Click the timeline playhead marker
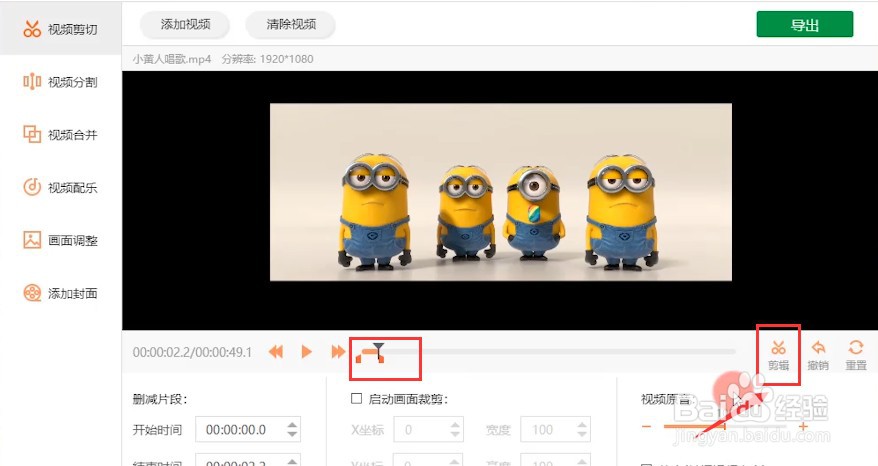The width and height of the screenshot is (878, 466). [379, 350]
